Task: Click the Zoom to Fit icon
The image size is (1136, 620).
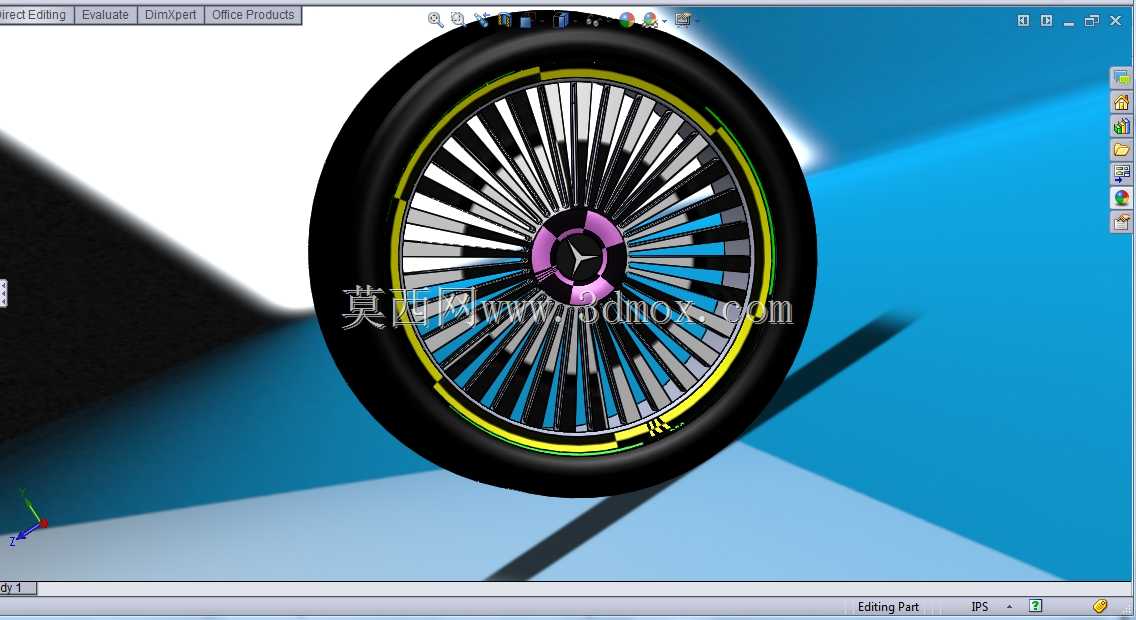Action: [x=435, y=20]
